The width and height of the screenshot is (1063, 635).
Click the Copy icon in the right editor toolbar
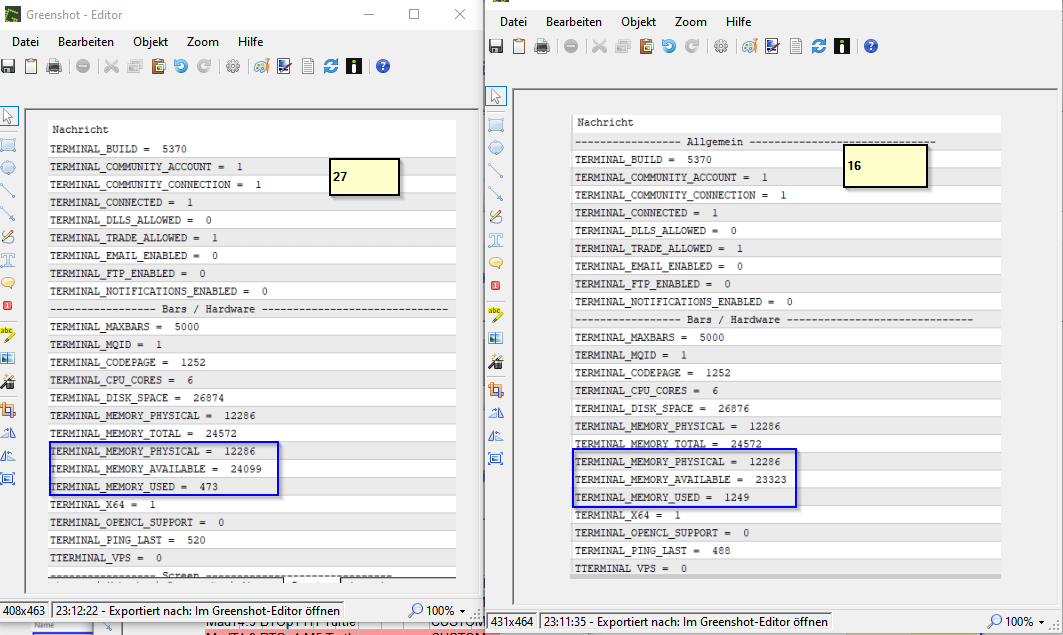tap(623, 46)
